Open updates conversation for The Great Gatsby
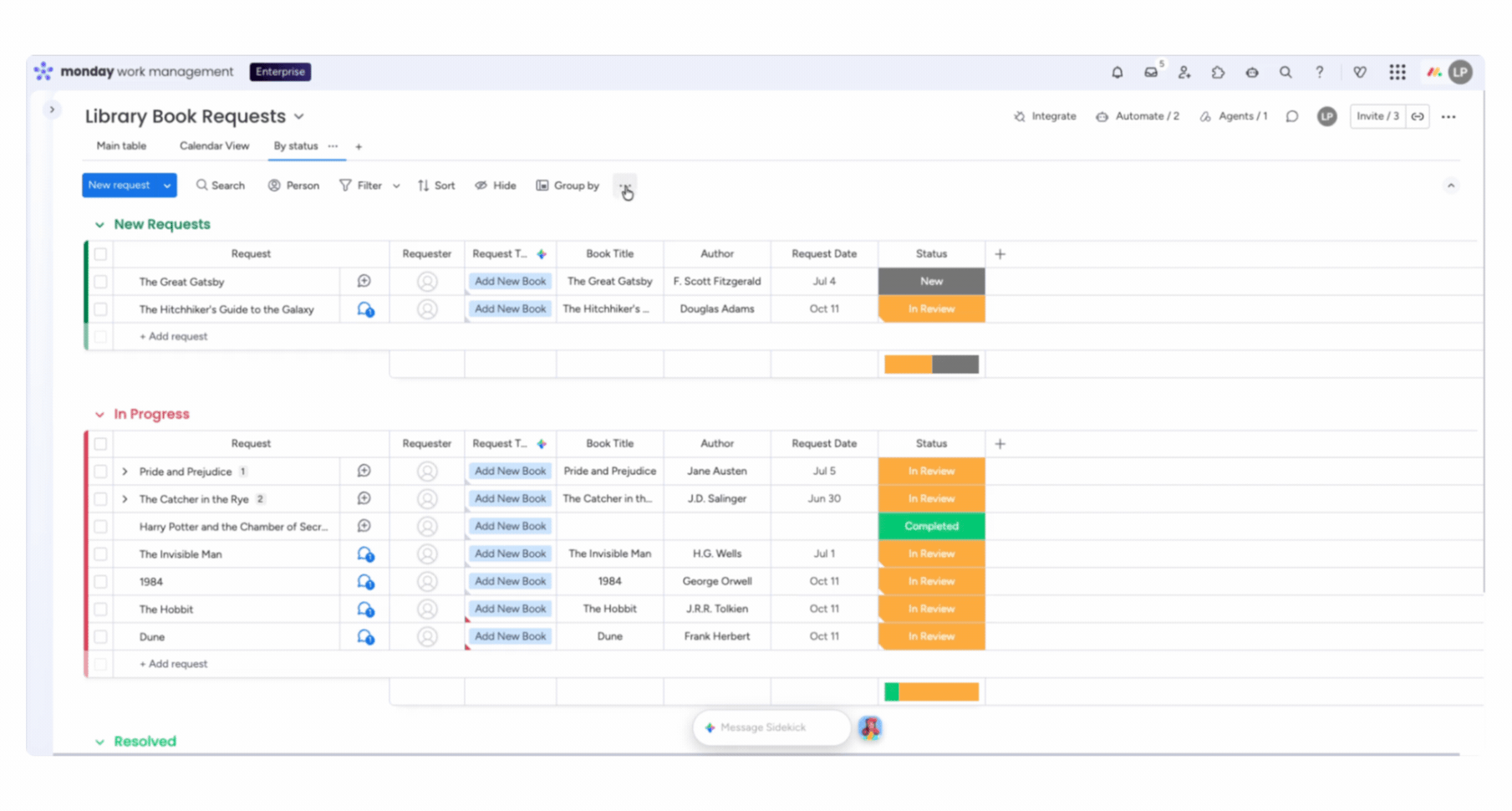Viewport: 1512px width, 811px height. click(364, 282)
